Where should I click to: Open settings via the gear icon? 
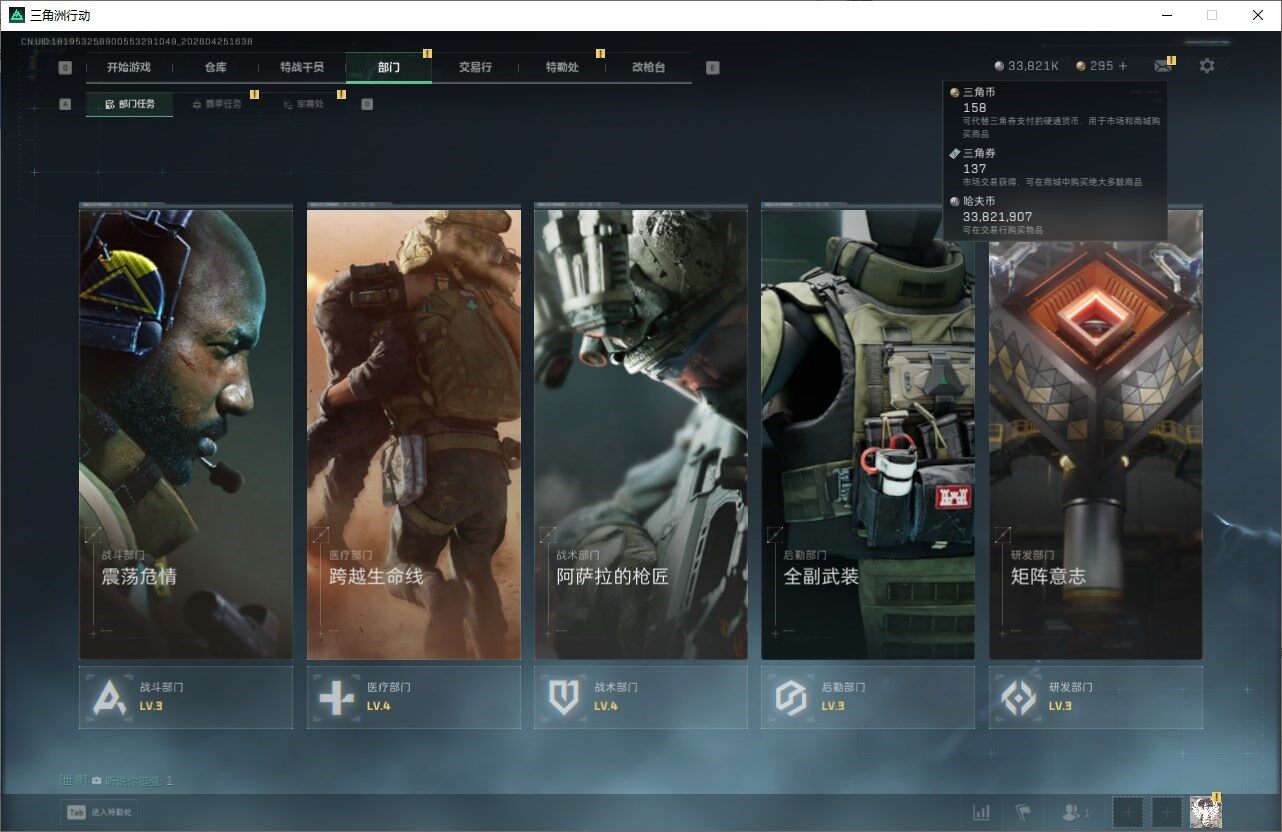tap(1207, 66)
